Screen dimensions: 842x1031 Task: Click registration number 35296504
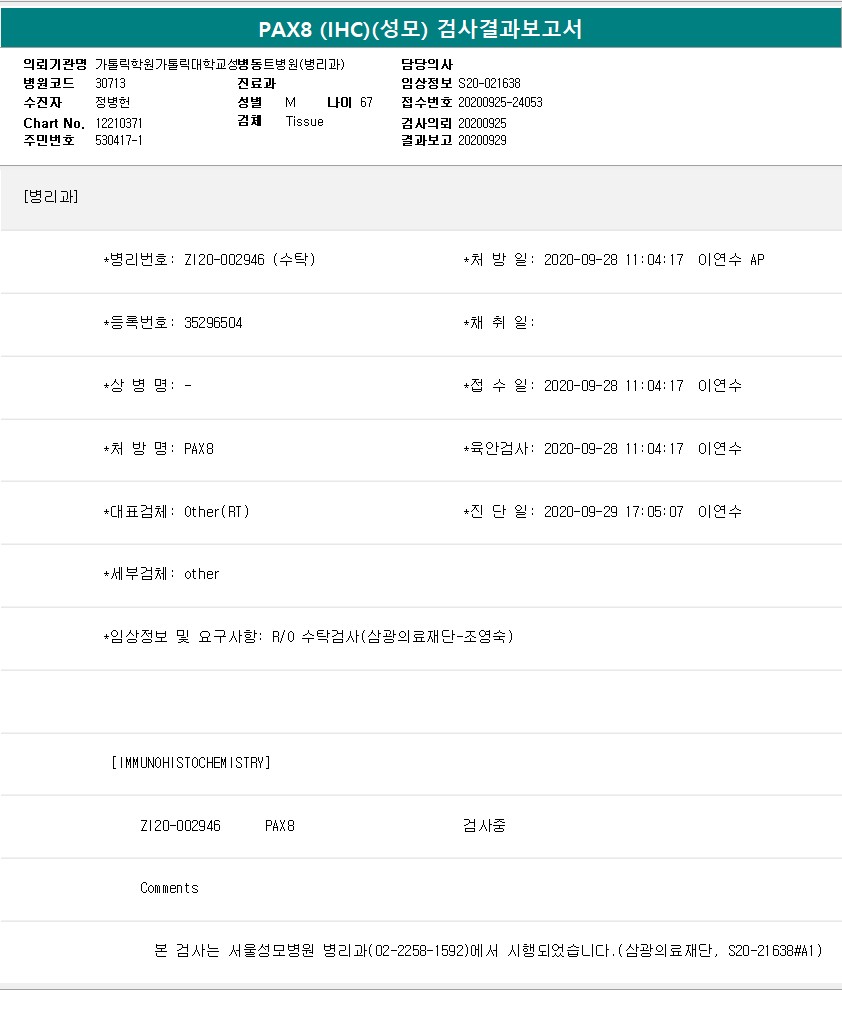213,323
